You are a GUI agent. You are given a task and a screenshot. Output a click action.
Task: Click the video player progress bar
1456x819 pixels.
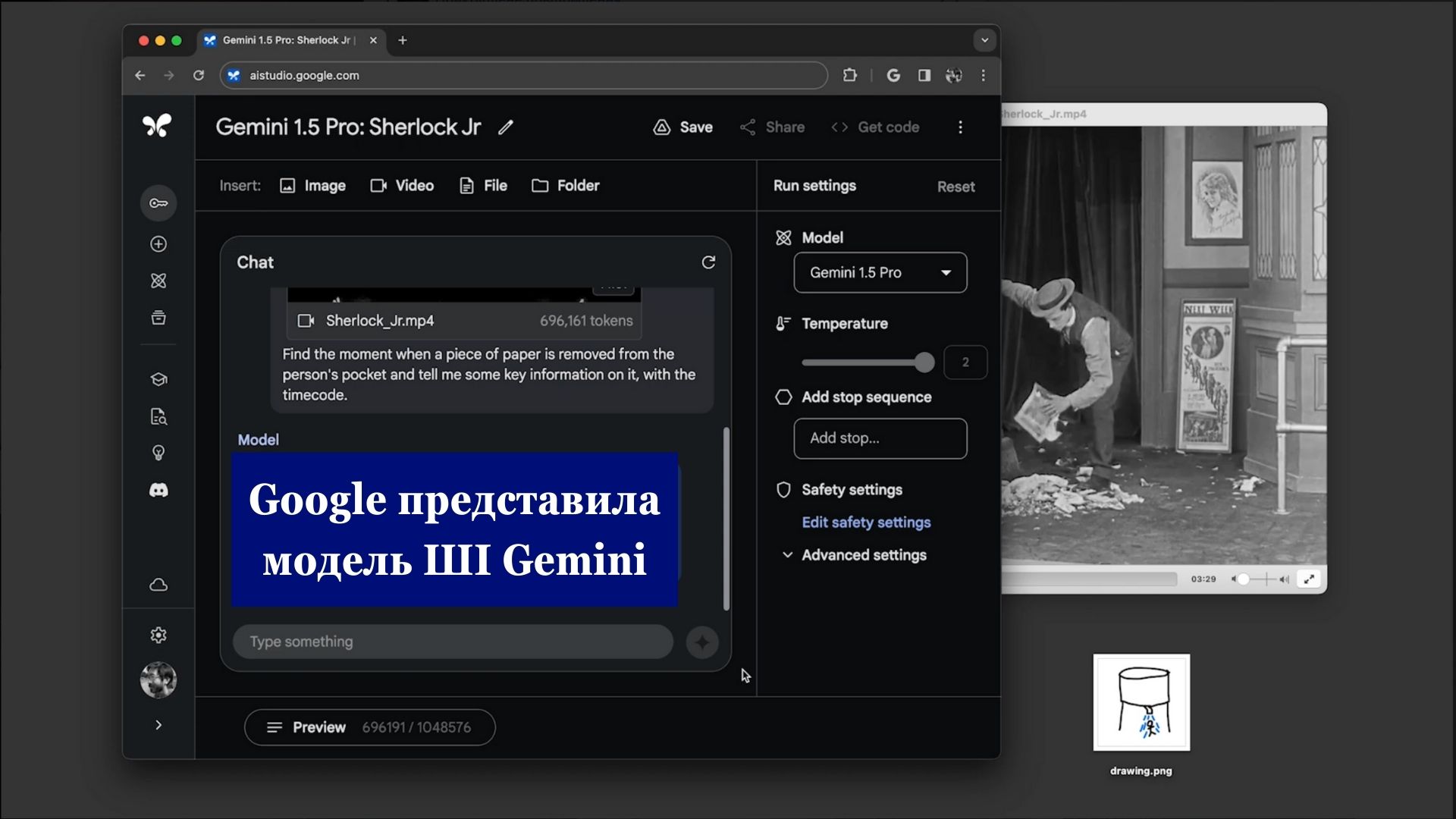[1089, 579]
